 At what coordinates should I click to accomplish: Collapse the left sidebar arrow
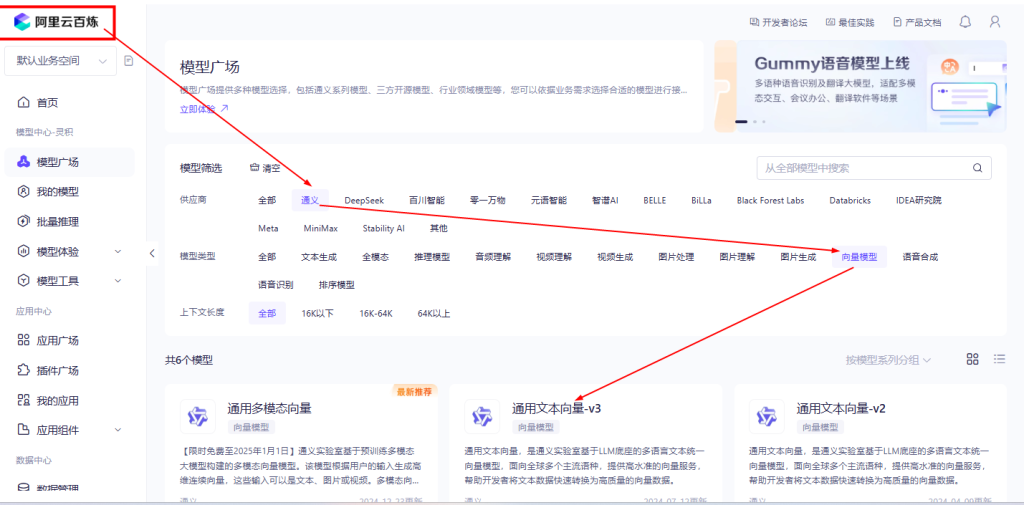pyautogui.click(x=152, y=253)
